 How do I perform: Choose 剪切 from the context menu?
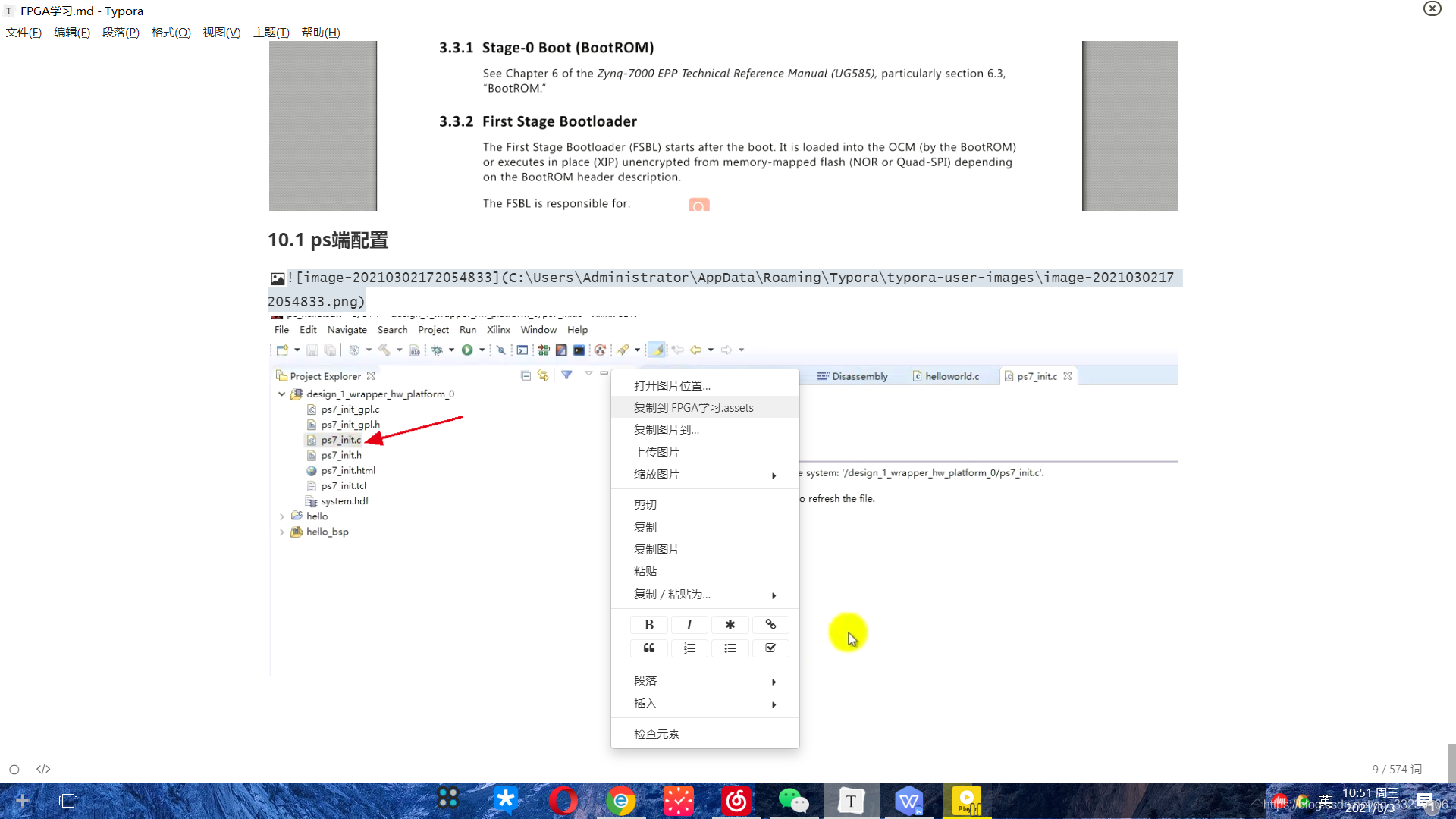click(704, 505)
